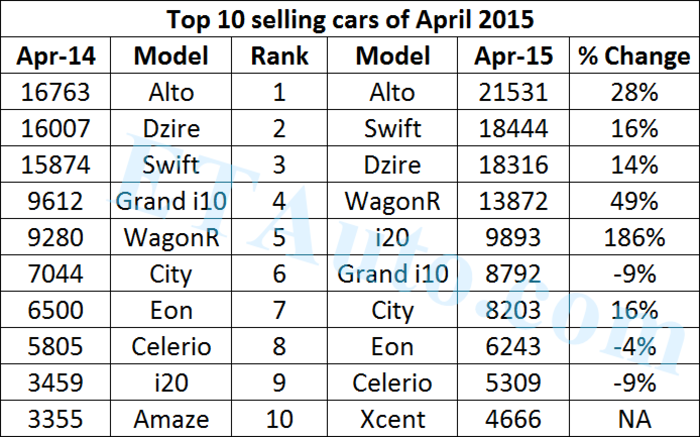Select the Apr-14 value 9612
Image resolution: width=700 pixels, height=437 pixels.
click(x=54, y=202)
